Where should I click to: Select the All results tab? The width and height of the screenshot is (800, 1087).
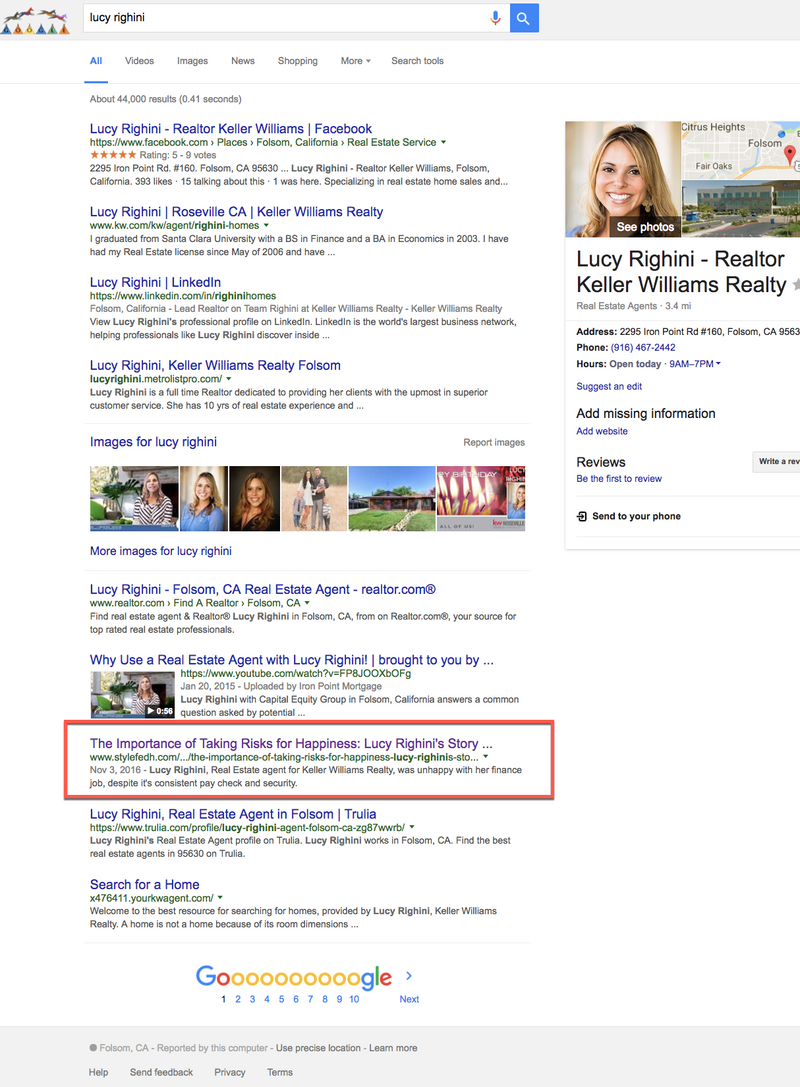96,61
